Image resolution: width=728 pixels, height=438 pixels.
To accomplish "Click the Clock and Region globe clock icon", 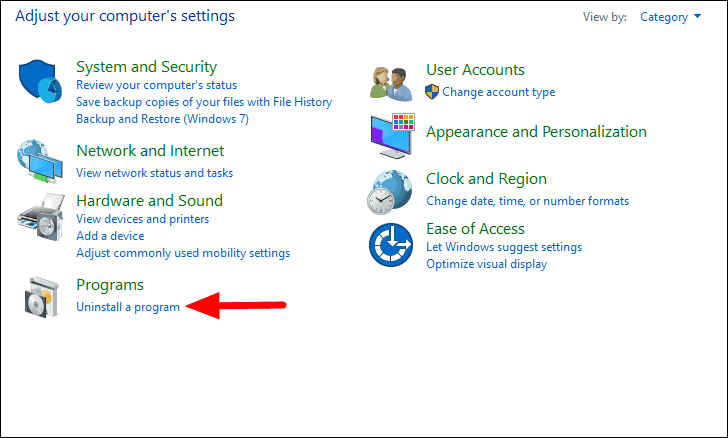I will click(x=390, y=192).
